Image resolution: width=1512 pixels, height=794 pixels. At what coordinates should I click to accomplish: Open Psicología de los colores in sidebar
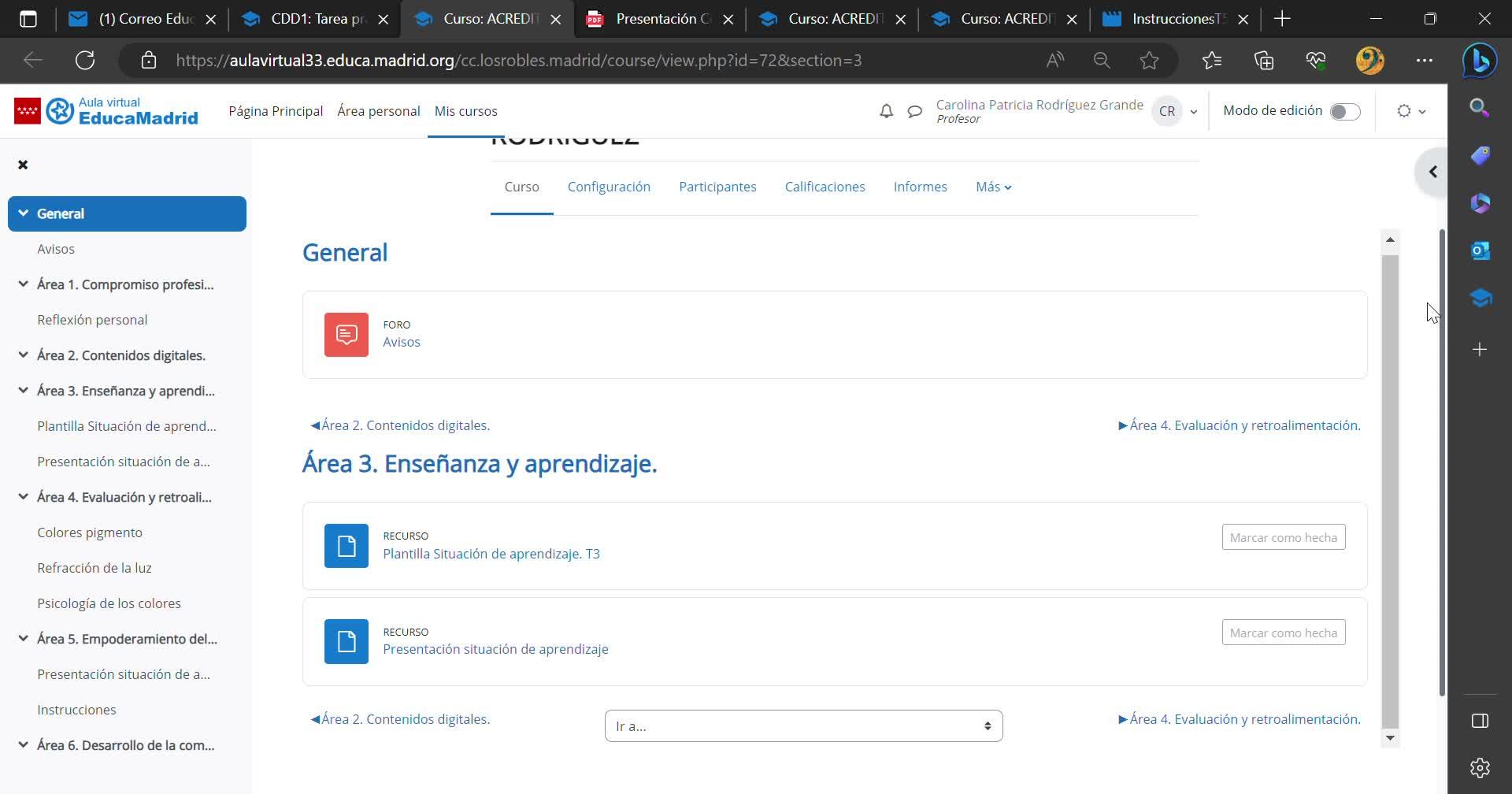109,603
